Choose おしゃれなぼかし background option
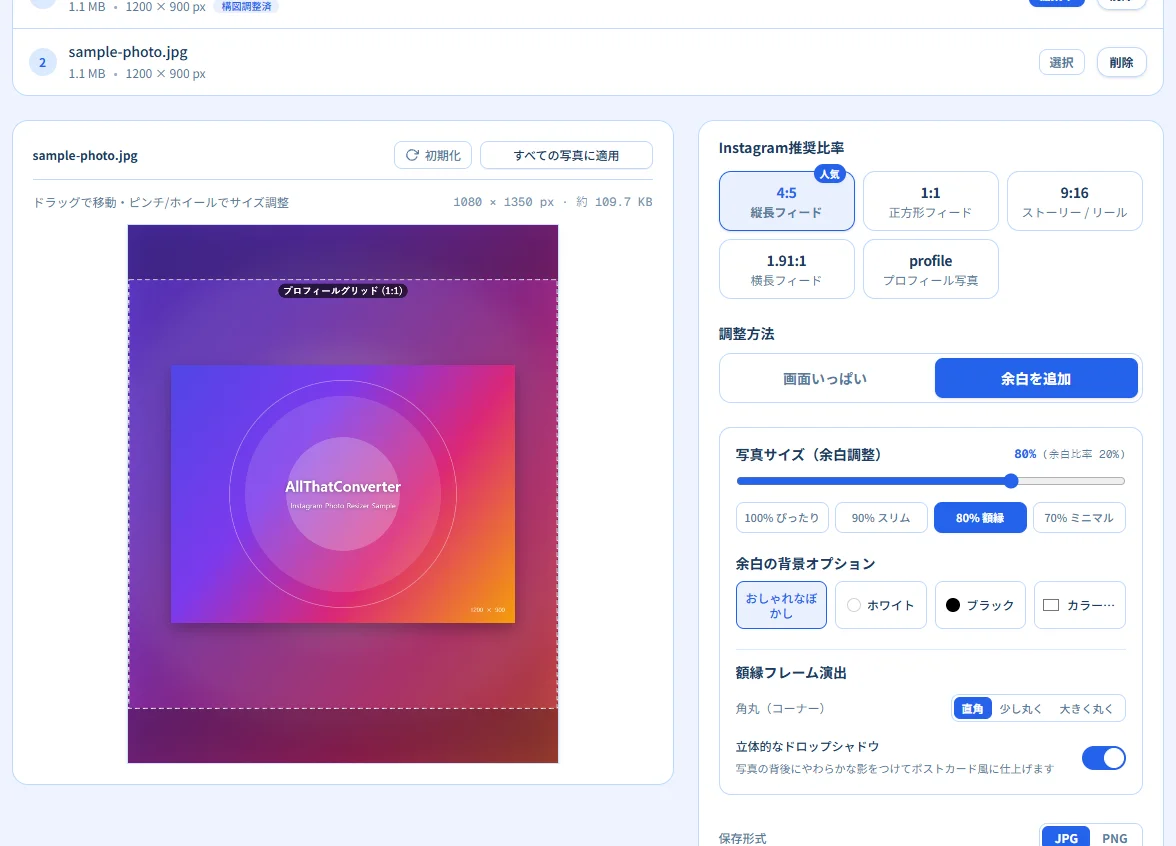This screenshot has width=1176, height=846. pyautogui.click(x=782, y=604)
